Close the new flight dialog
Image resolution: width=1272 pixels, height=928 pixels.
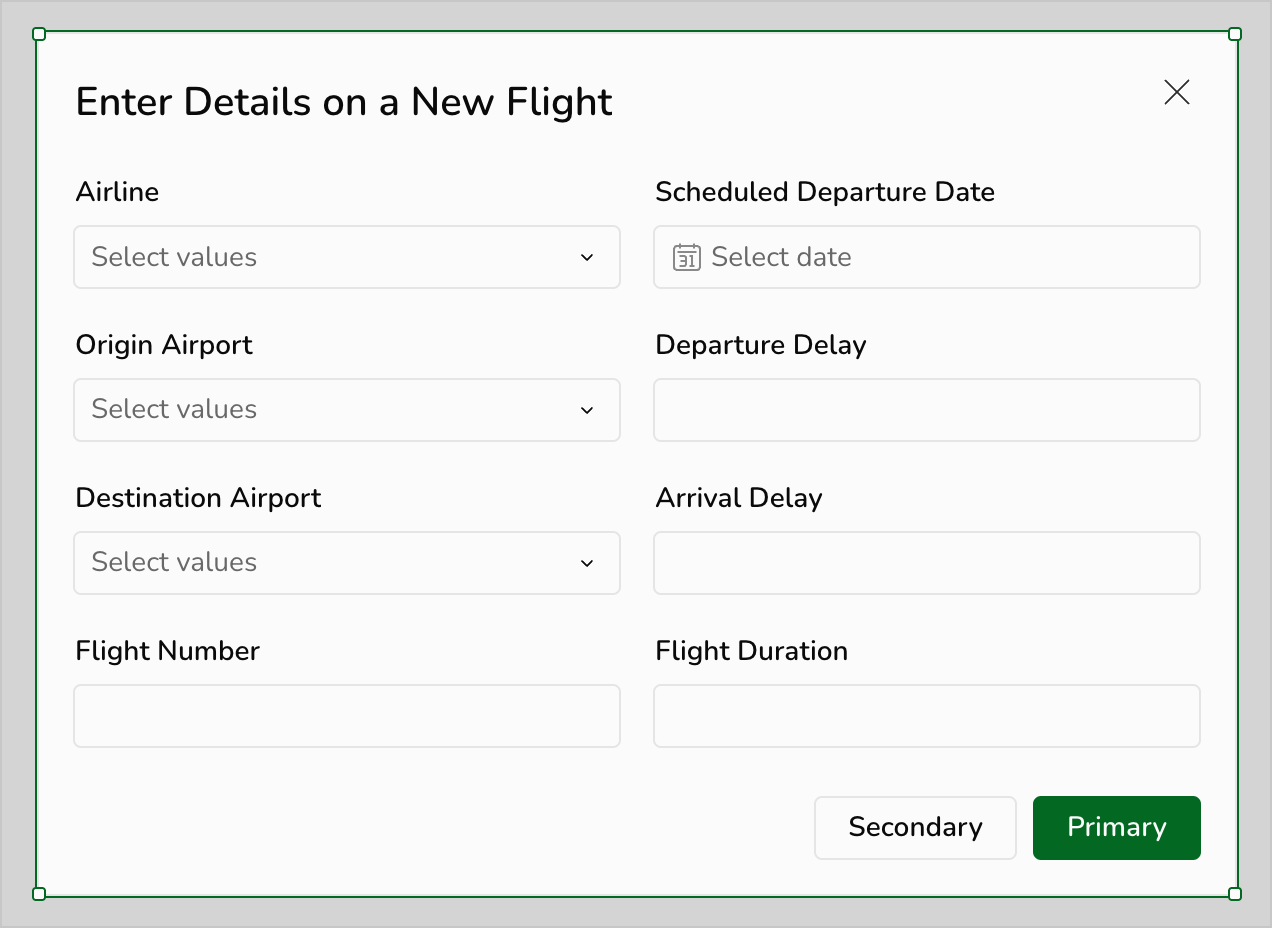pos(1177,92)
